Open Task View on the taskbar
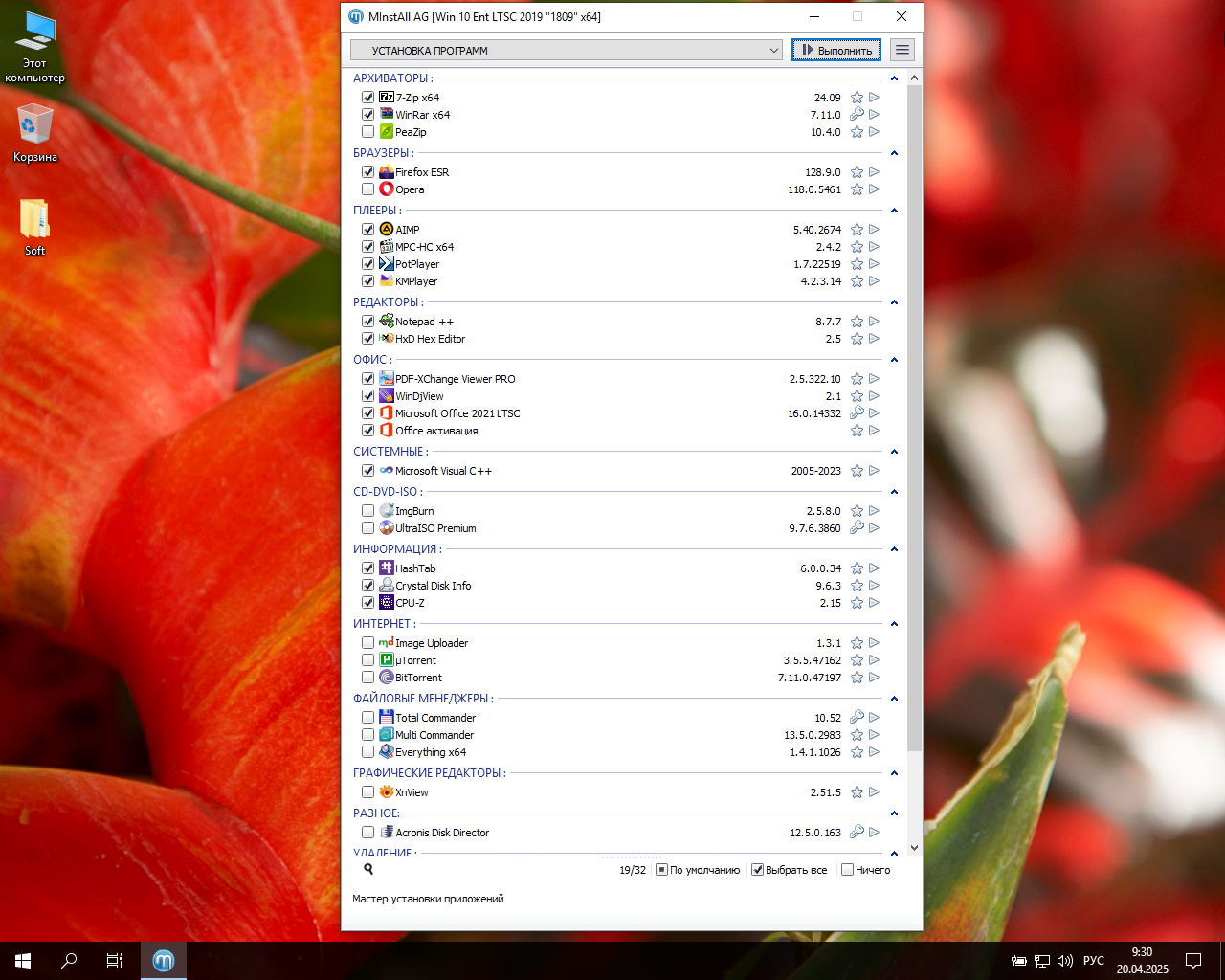Screen dimensions: 1225x980 [115, 961]
